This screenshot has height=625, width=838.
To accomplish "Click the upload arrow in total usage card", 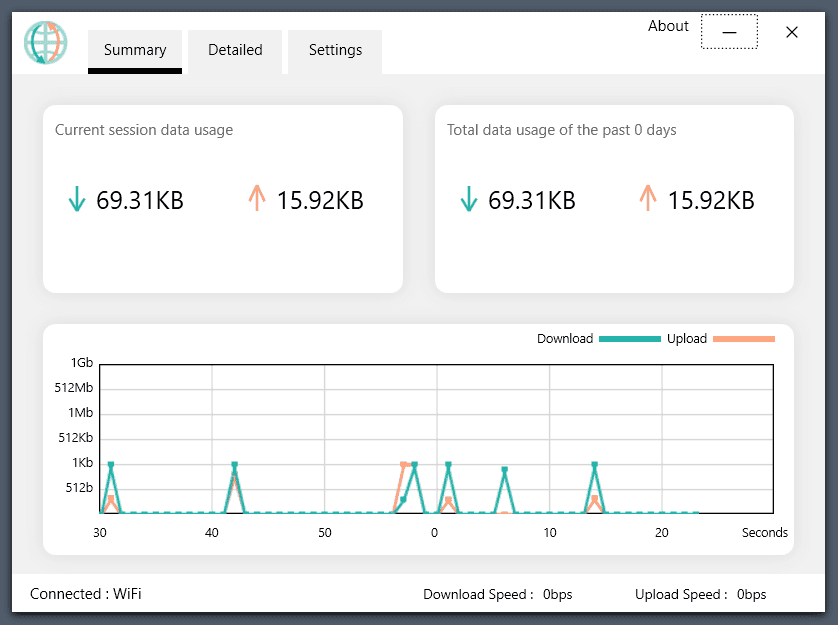I will click(x=650, y=199).
